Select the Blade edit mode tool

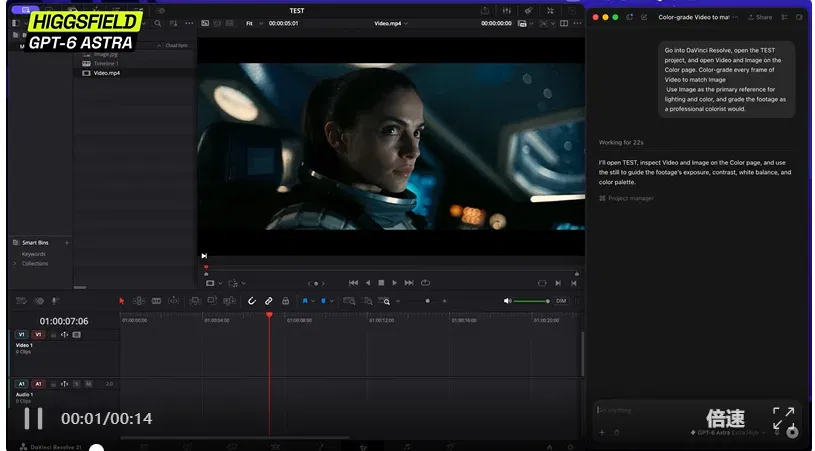(156, 301)
